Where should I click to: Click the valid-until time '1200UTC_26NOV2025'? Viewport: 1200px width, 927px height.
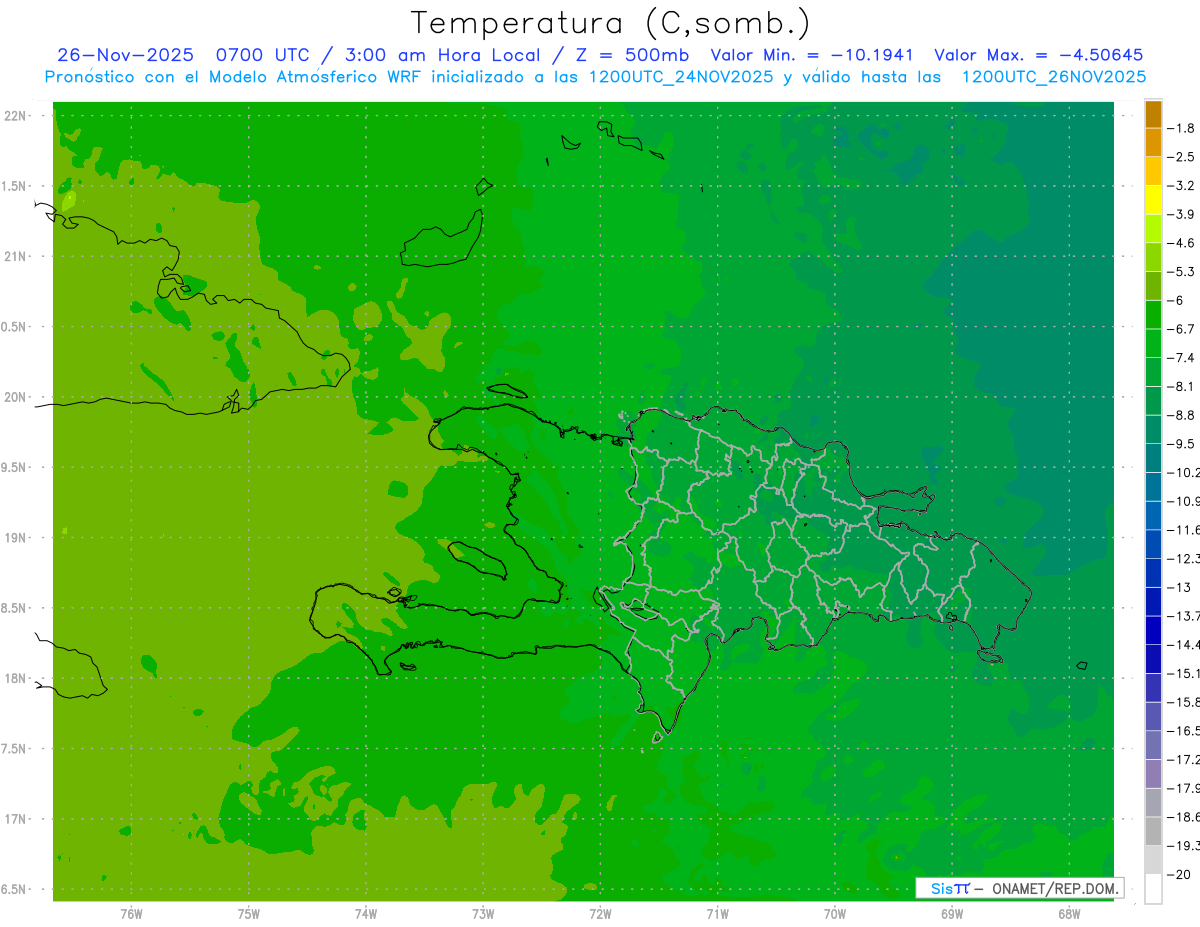[x=1053, y=76]
